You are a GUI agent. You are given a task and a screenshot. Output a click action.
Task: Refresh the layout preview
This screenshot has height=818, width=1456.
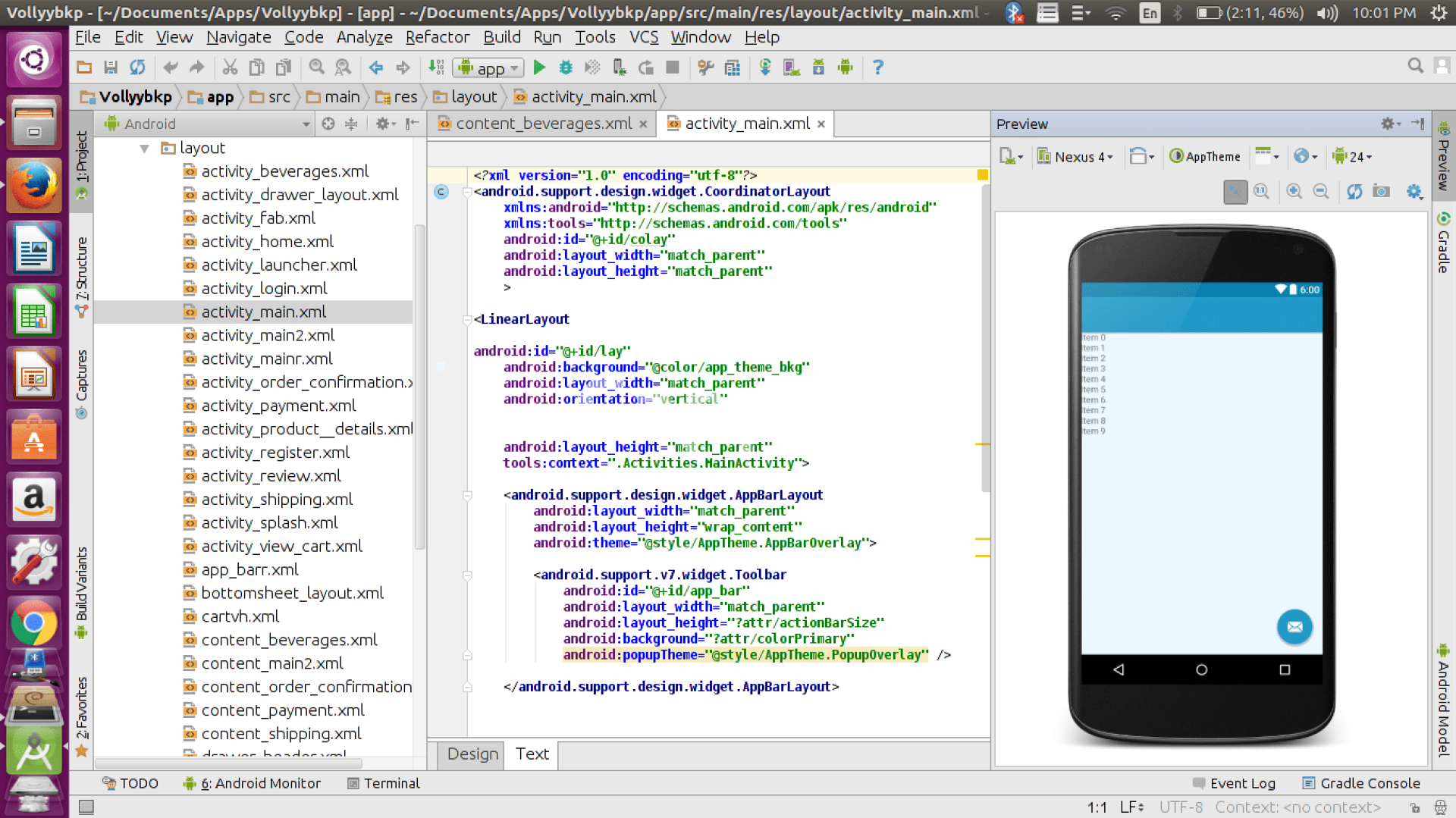pyautogui.click(x=1354, y=192)
